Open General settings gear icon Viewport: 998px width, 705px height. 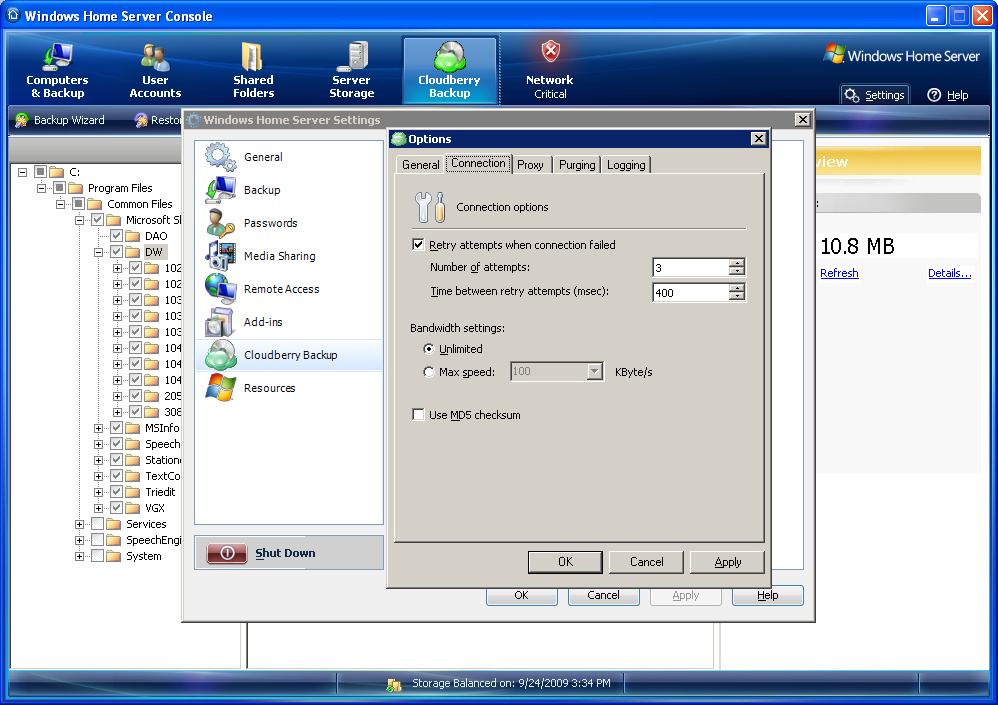[x=220, y=157]
